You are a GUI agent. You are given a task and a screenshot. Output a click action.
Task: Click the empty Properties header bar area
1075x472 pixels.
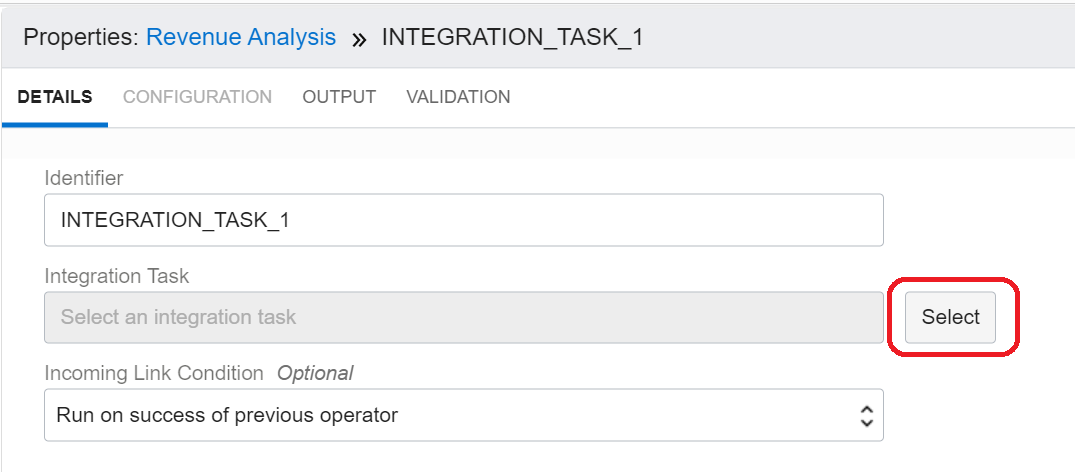pos(860,38)
